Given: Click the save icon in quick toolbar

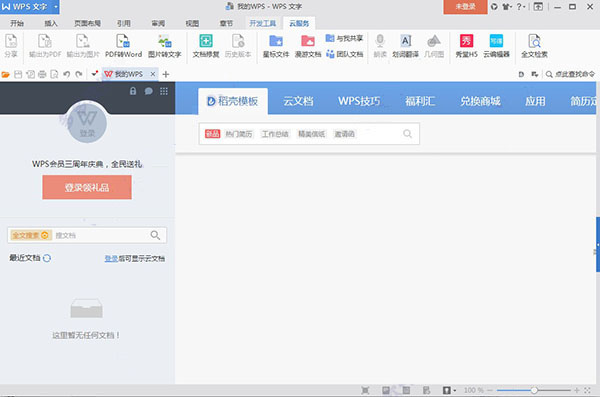Looking at the screenshot, I should coord(18,74).
